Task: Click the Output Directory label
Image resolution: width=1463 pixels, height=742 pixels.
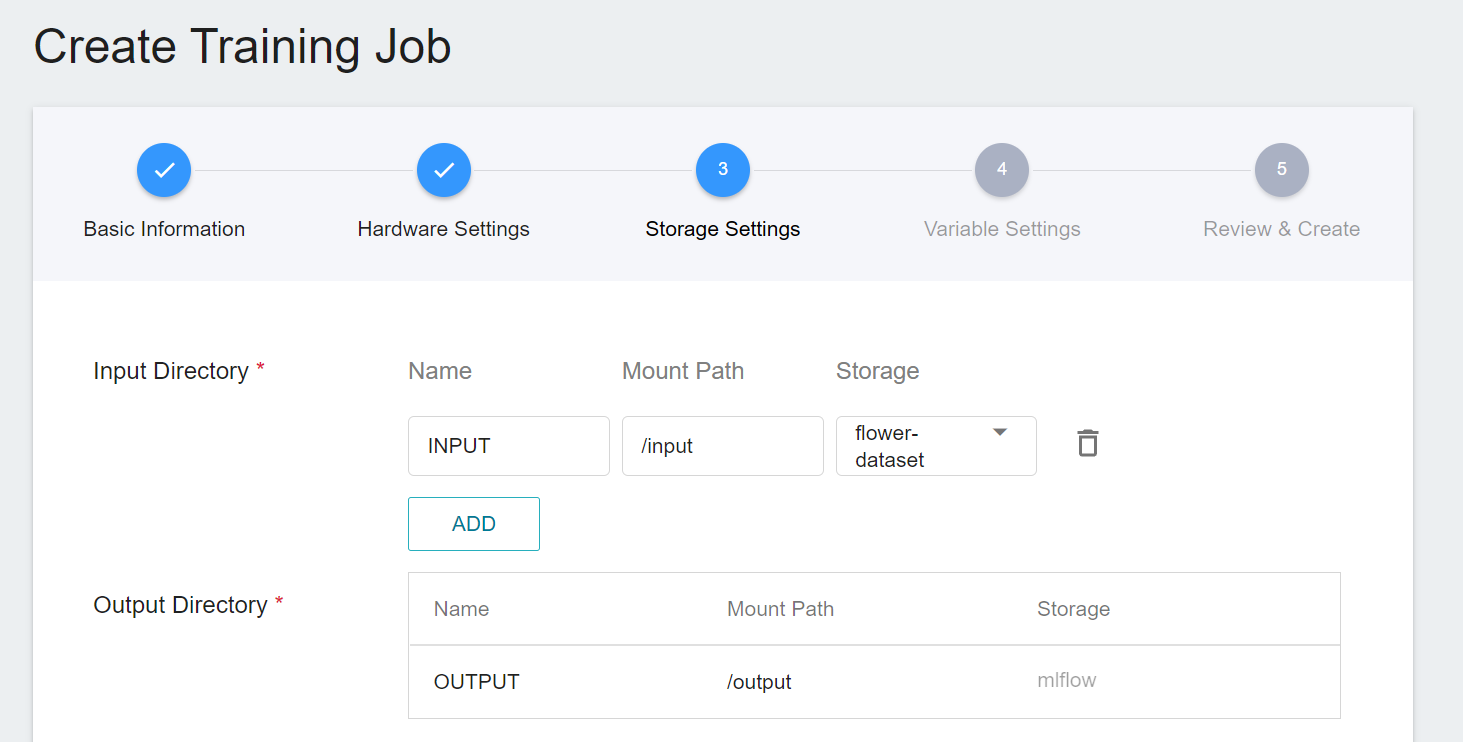Action: click(x=180, y=605)
